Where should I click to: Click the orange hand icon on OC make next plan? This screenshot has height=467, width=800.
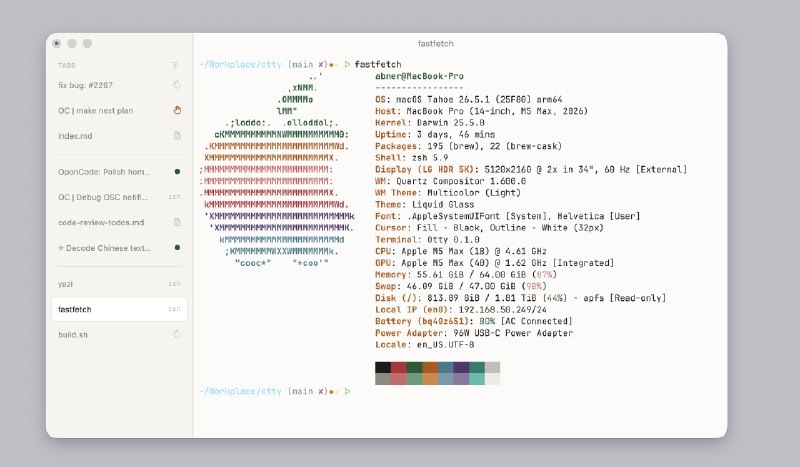coord(177,110)
